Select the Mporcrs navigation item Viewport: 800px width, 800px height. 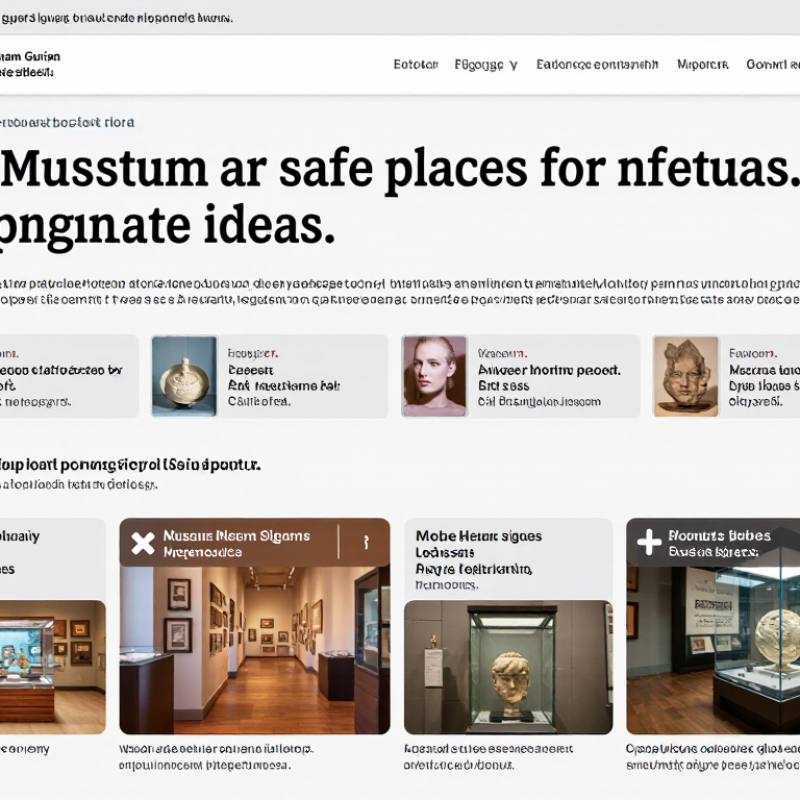point(703,65)
